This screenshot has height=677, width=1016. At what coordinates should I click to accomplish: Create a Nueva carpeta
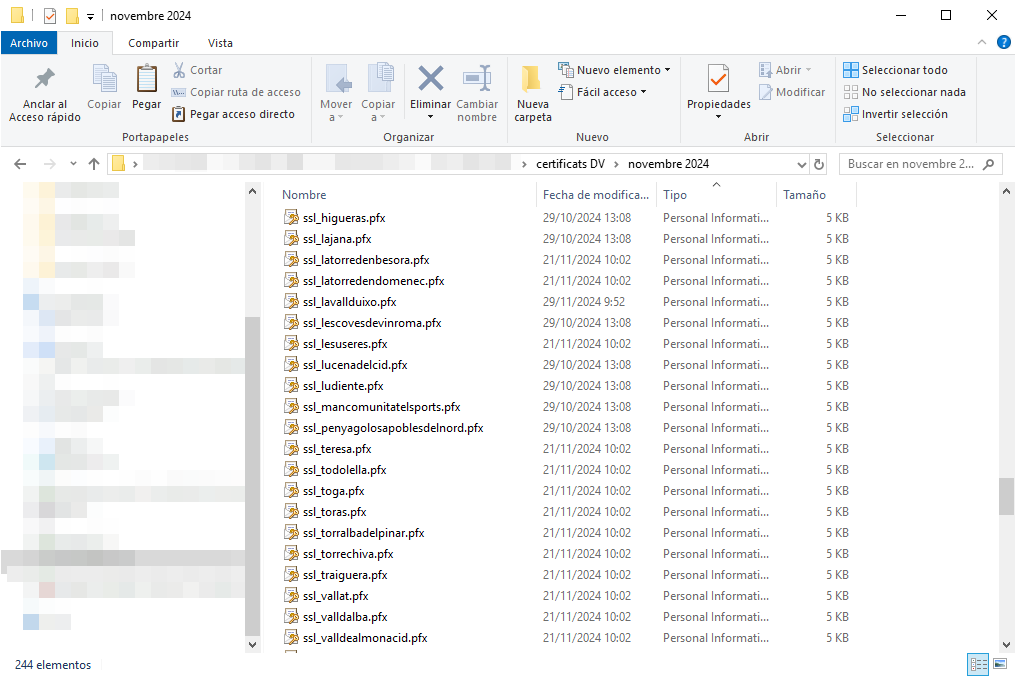533,94
